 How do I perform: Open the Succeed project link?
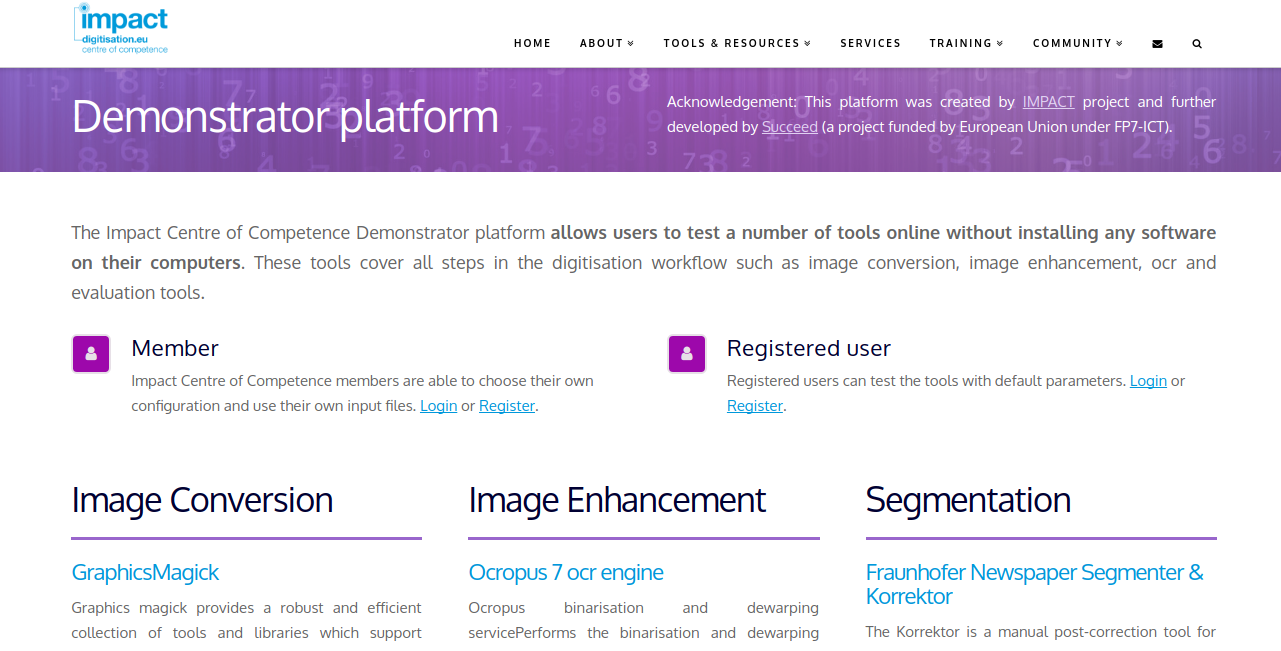click(x=789, y=127)
